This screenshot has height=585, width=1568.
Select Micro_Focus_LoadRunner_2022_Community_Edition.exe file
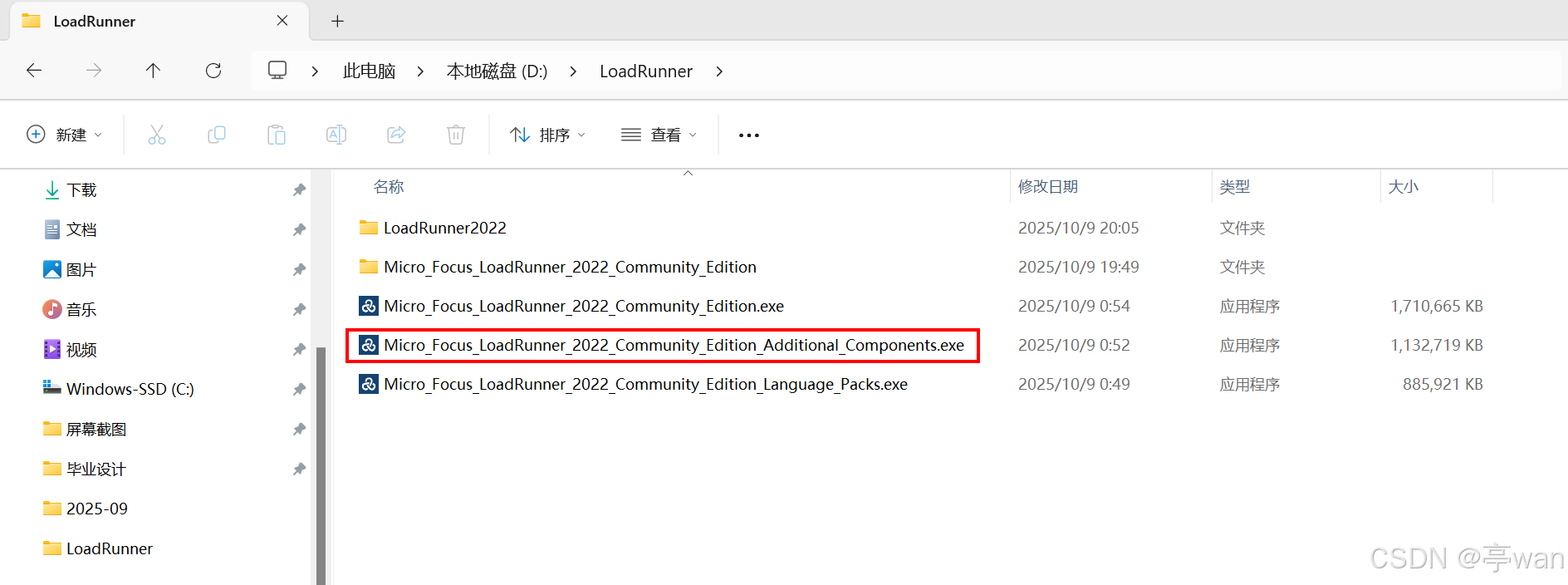(584, 306)
